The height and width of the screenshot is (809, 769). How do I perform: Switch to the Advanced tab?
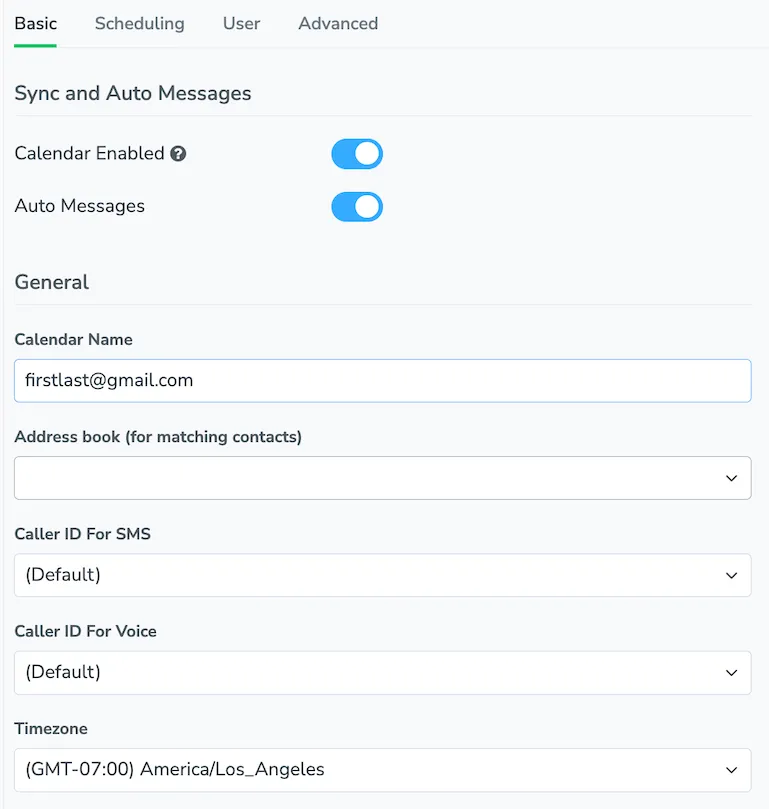337,23
